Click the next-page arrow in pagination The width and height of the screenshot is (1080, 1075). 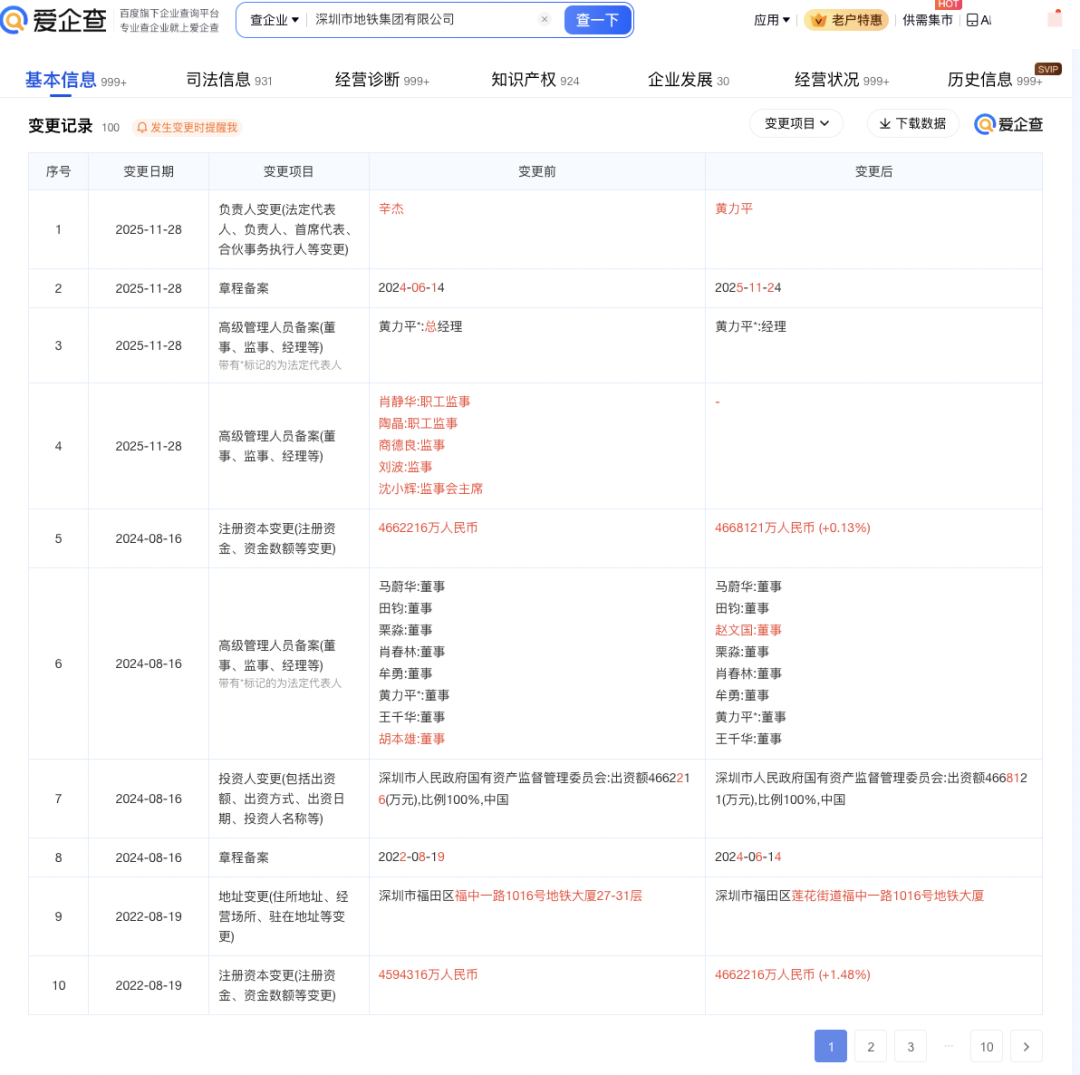pyautogui.click(x=1026, y=1046)
